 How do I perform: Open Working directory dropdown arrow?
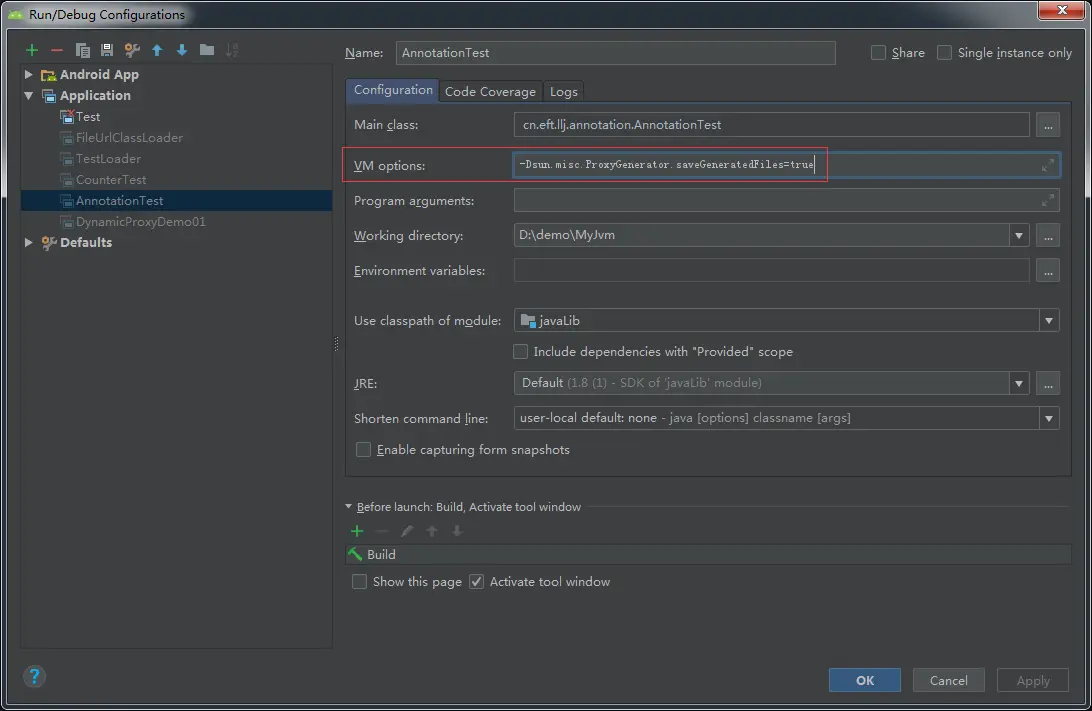[x=1018, y=235]
